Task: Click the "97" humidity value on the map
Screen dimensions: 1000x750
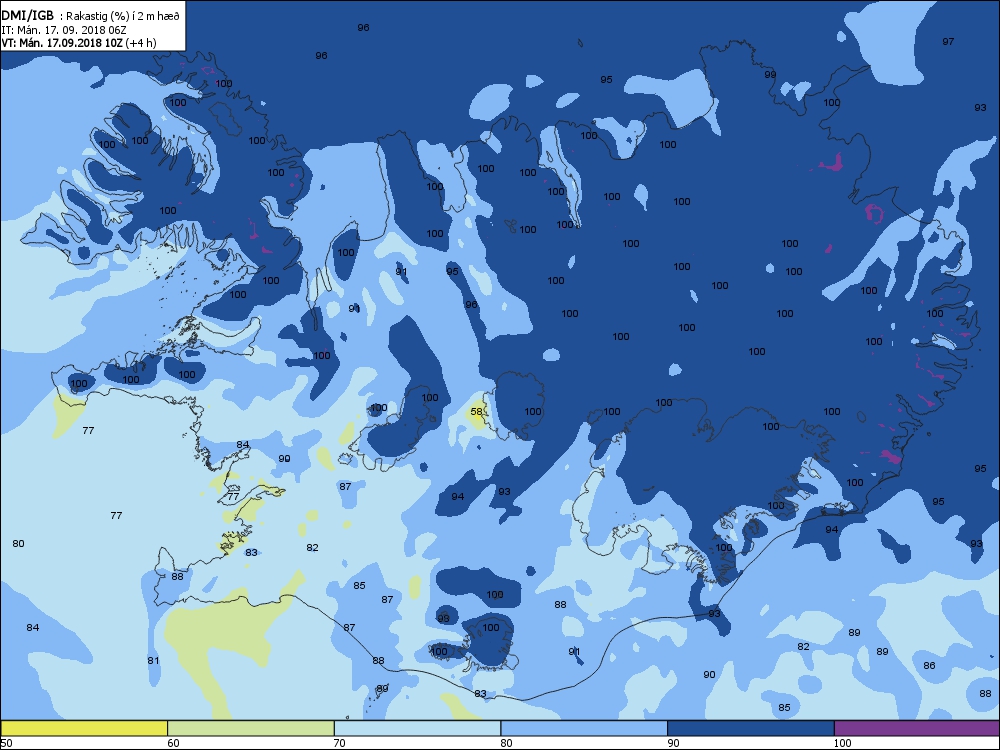Action: 948,41
